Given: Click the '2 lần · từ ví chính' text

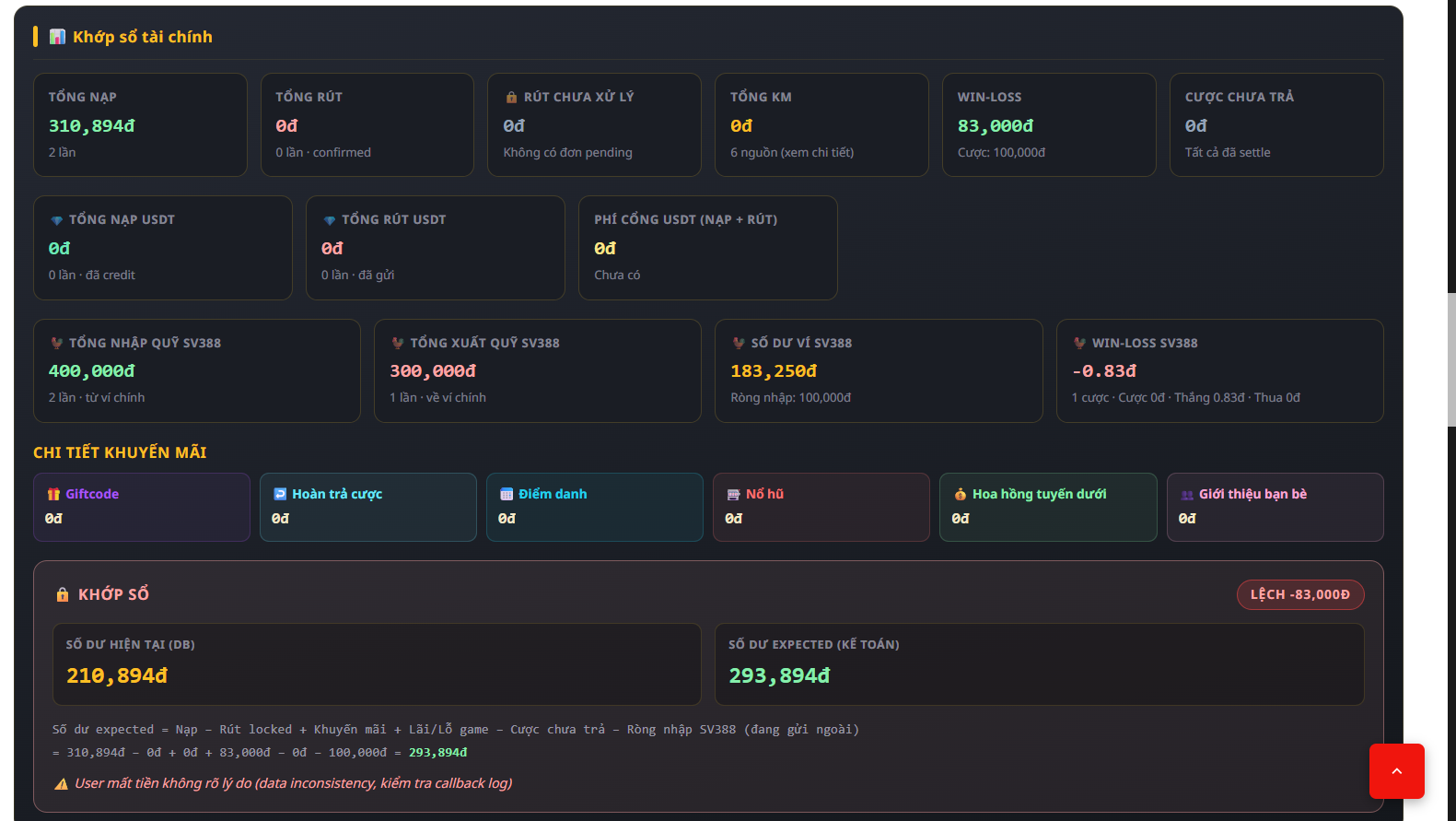Looking at the screenshot, I should (x=97, y=398).
